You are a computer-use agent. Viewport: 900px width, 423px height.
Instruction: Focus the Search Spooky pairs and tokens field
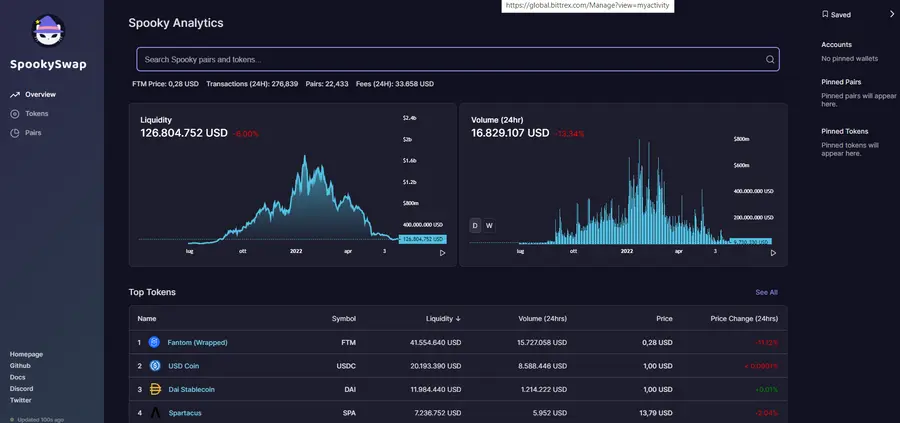457,59
